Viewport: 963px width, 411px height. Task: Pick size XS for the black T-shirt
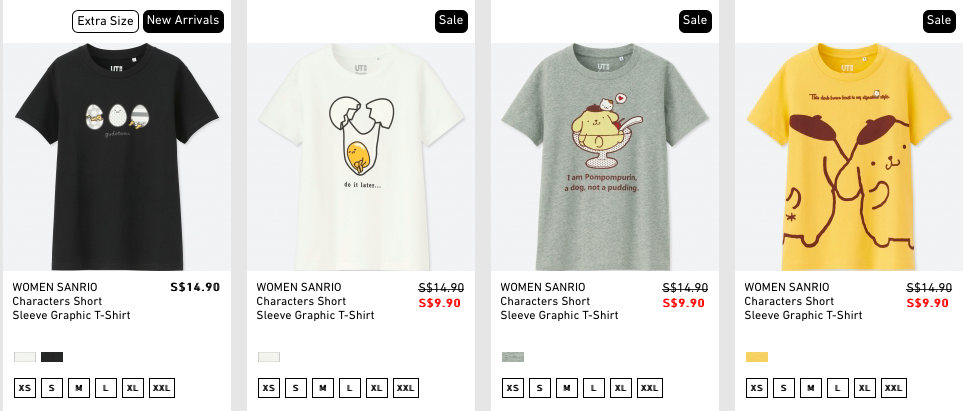[25, 388]
